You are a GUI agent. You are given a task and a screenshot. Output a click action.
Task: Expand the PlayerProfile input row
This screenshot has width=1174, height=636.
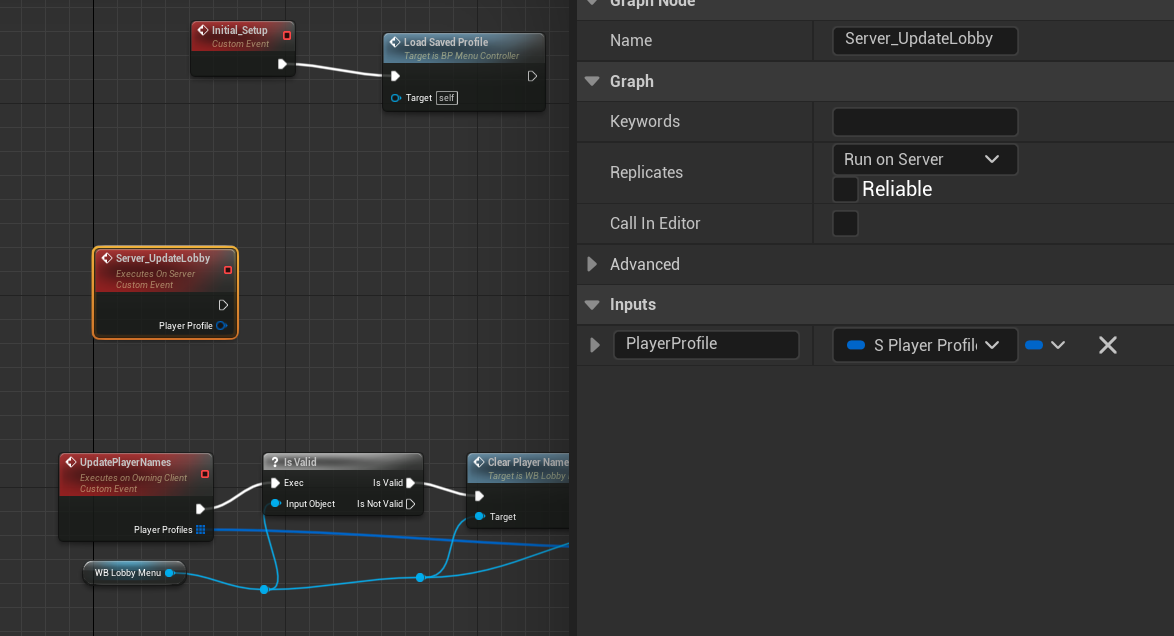[x=595, y=345]
